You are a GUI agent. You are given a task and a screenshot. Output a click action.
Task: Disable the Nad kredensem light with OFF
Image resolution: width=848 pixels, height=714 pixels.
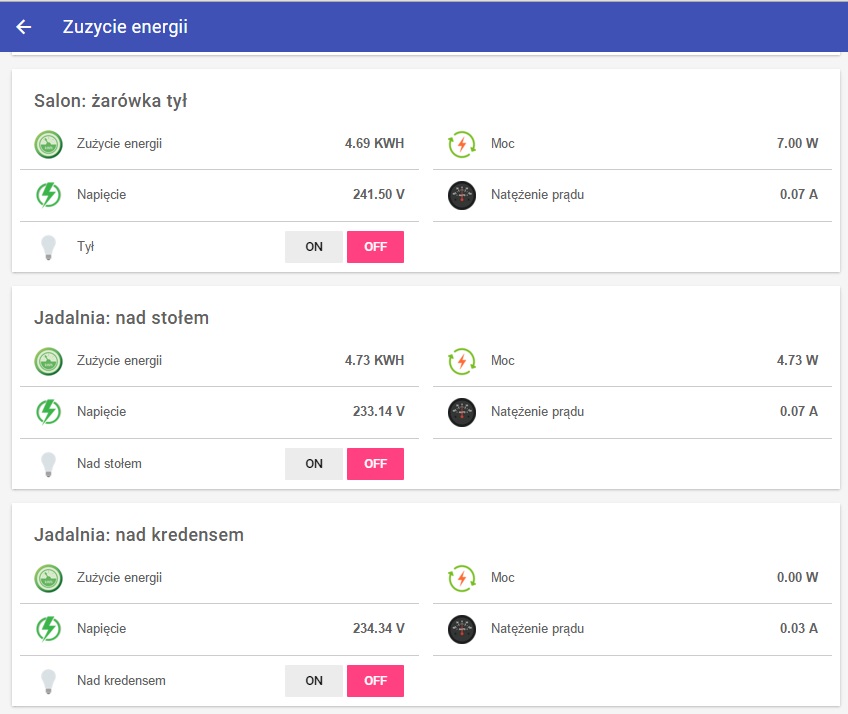375,680
